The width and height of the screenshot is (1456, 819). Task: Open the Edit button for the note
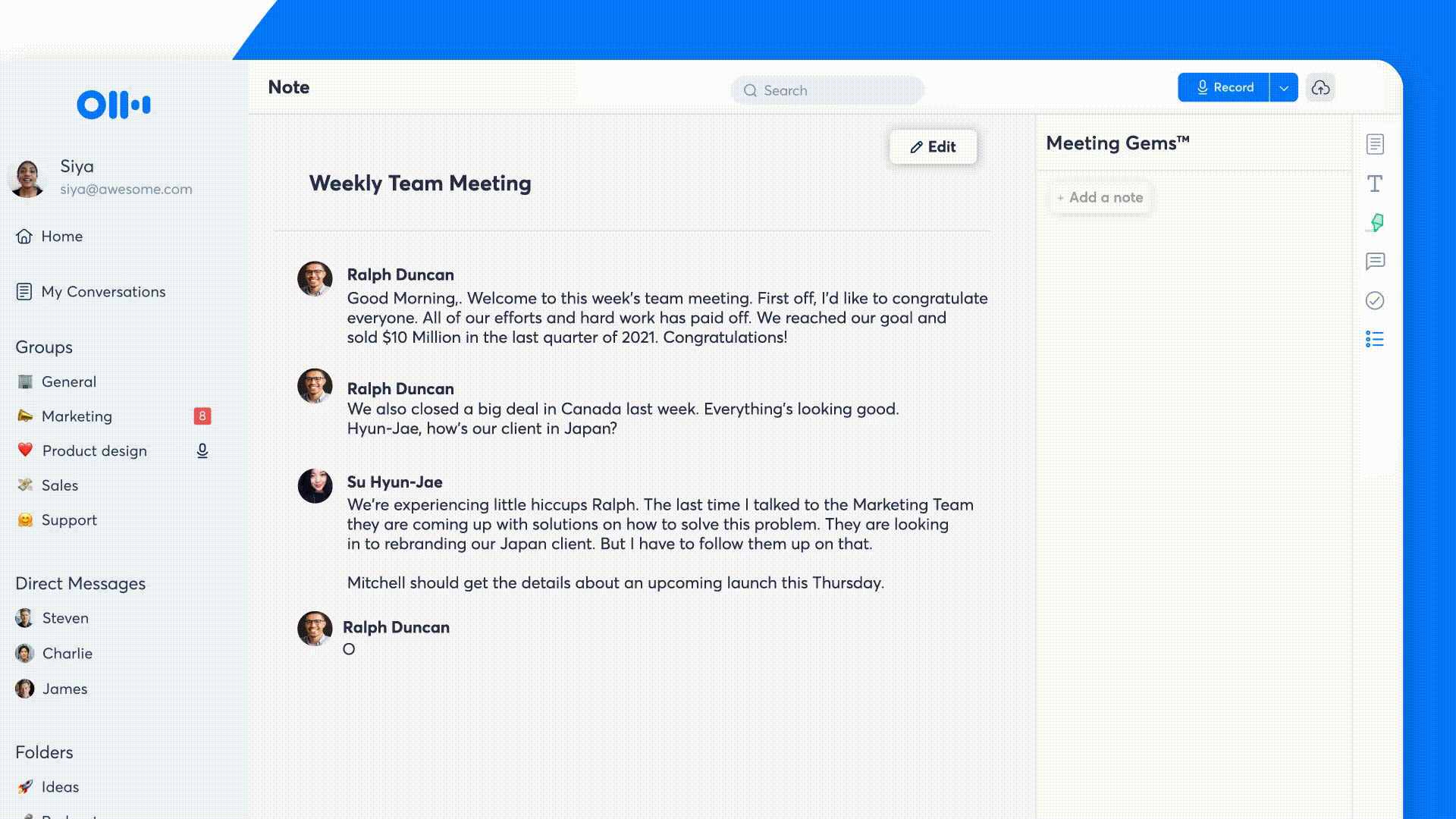click(932, 146)
